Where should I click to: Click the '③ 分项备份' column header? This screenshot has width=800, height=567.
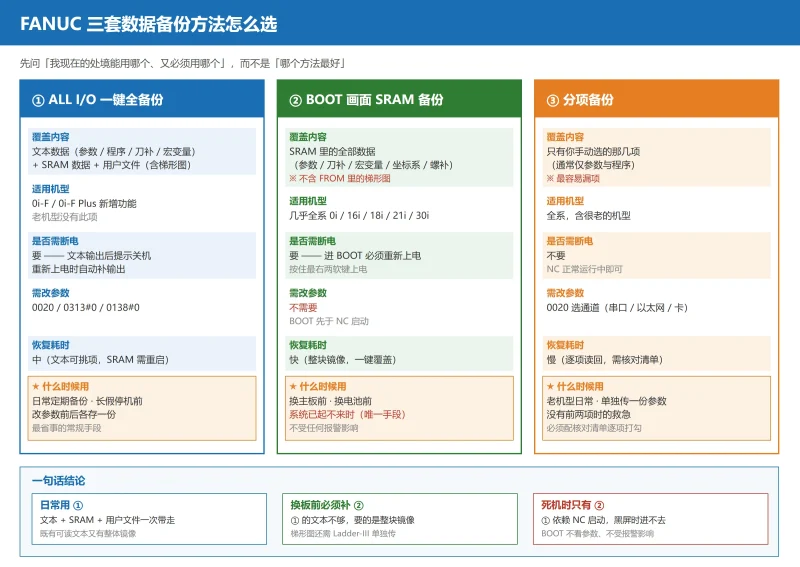tap(656, 99)
